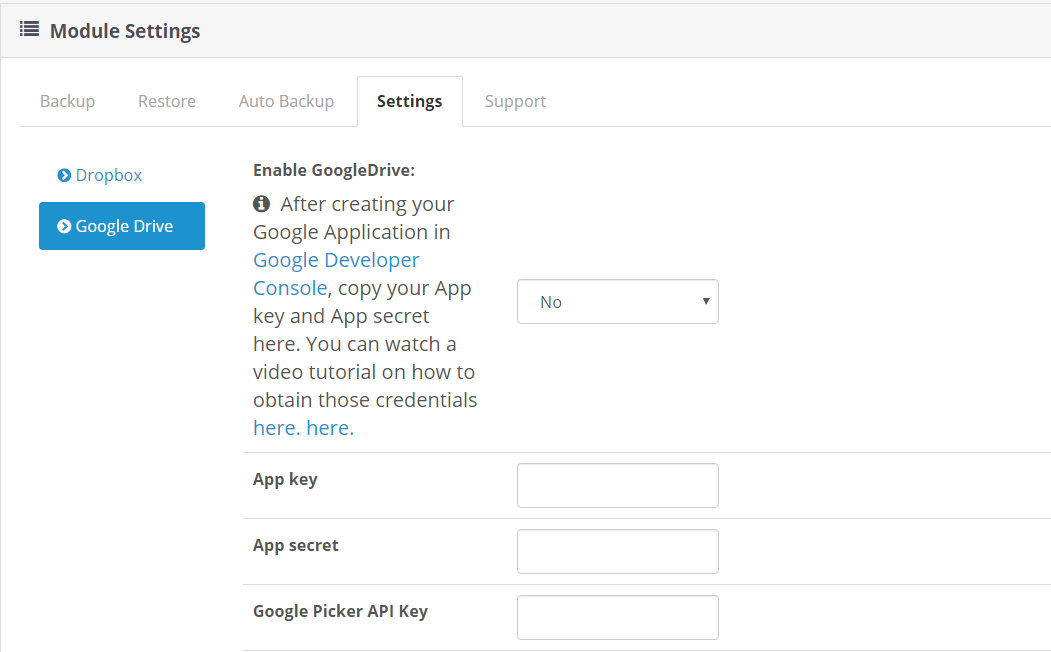
Task: Select Google Drive in the side menu
Action: coord(122,226)
